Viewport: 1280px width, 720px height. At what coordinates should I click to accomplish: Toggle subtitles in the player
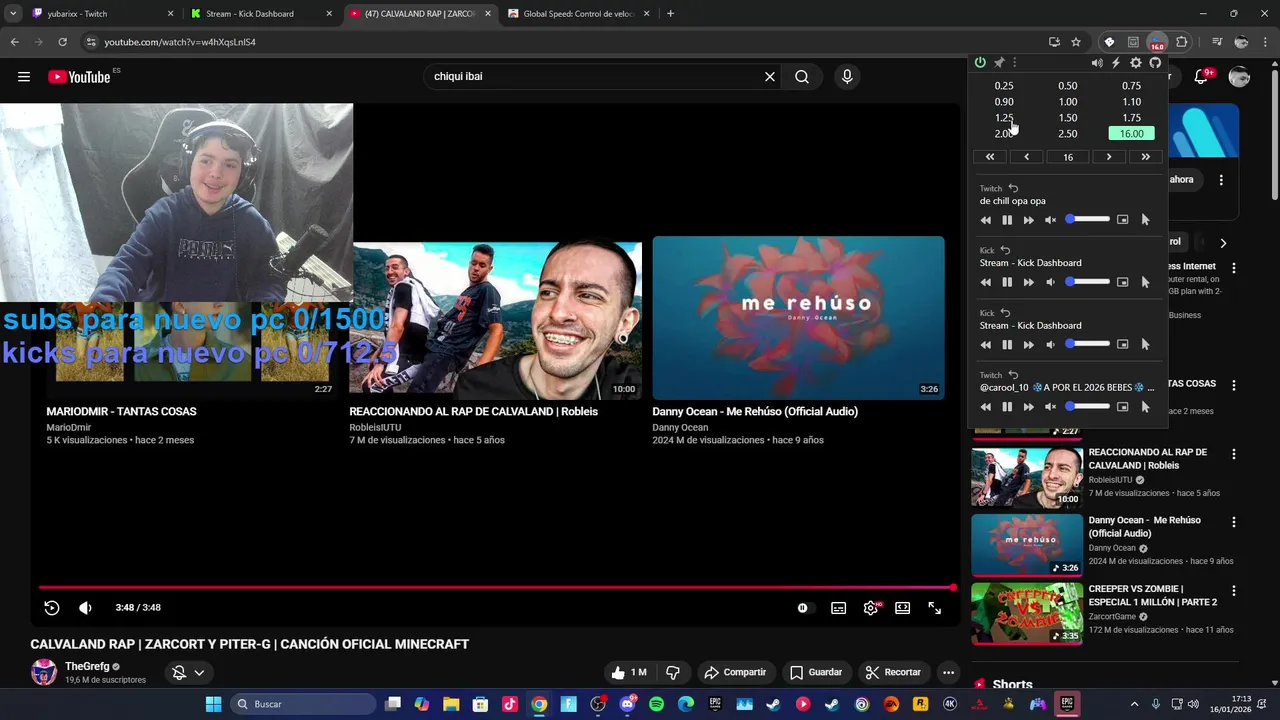[838, 608]
